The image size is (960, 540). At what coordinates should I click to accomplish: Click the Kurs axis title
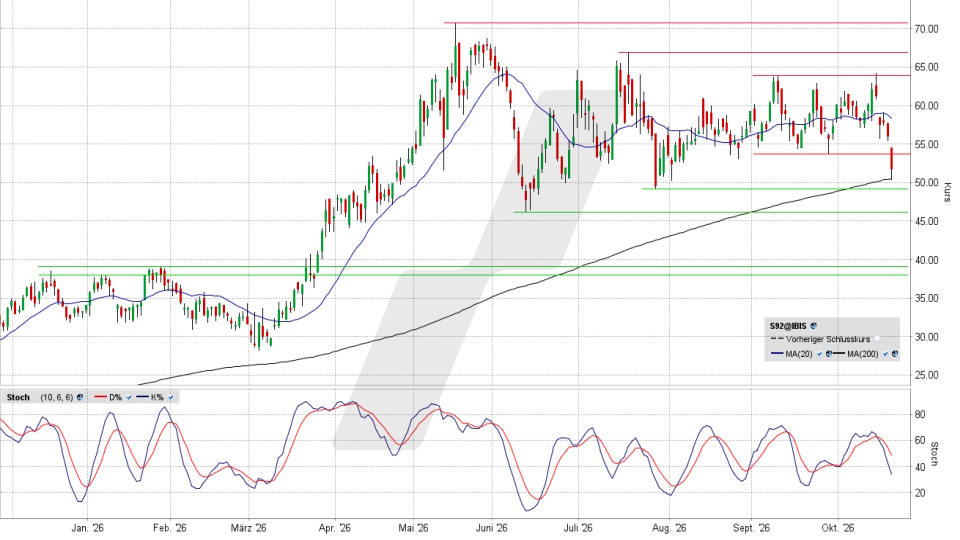pos(948,192)
